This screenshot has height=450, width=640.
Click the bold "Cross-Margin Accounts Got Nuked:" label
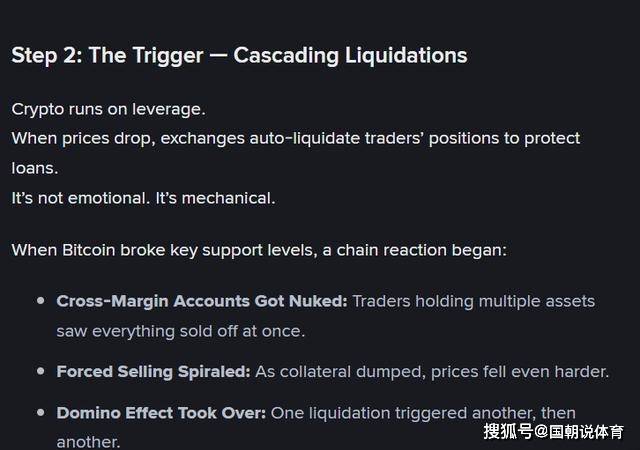(x=202, y=300)
